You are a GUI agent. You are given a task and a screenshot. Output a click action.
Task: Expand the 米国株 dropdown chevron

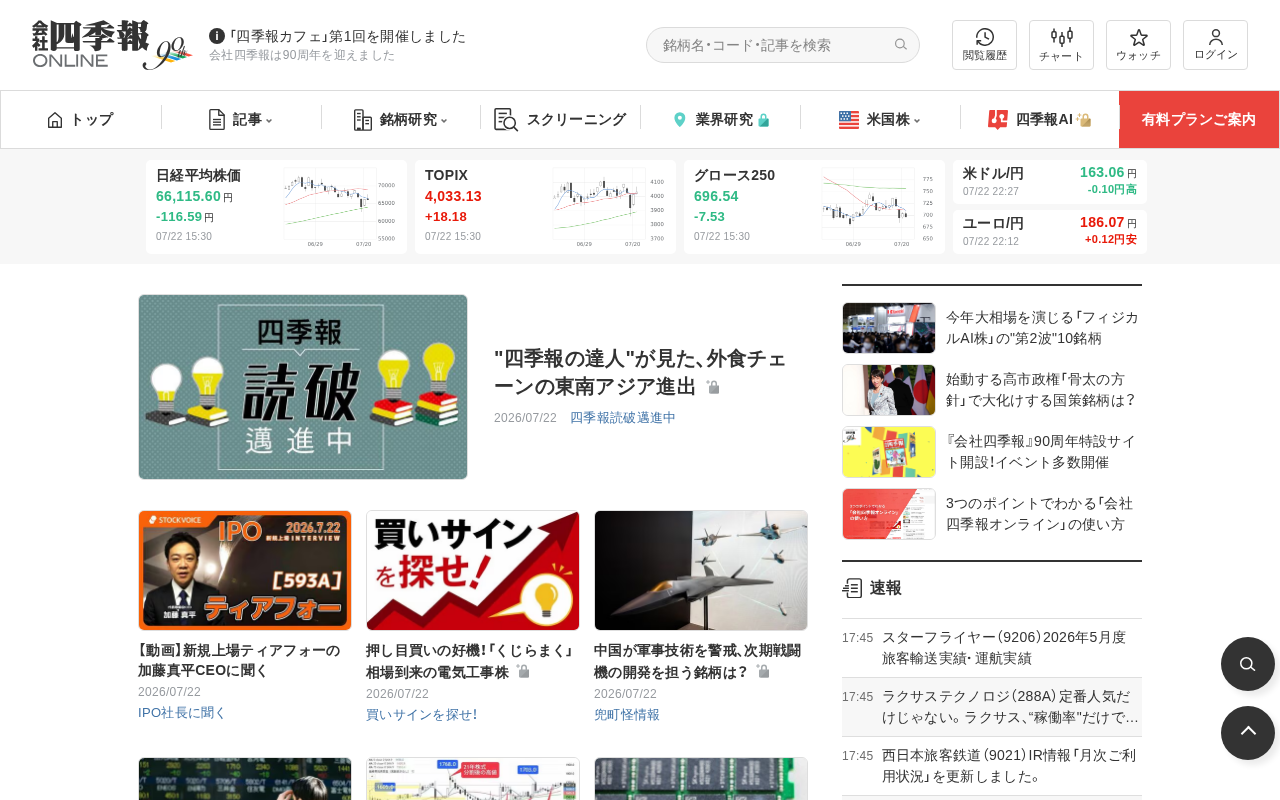[x=917, y=121]
